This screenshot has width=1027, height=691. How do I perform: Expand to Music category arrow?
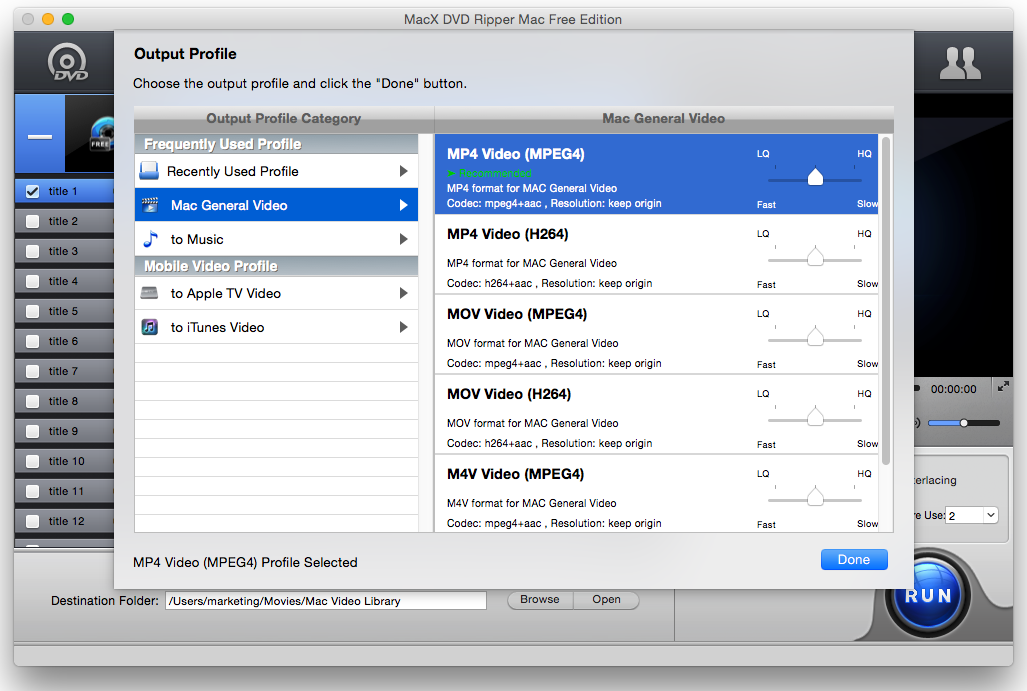[x=403, y=239]
